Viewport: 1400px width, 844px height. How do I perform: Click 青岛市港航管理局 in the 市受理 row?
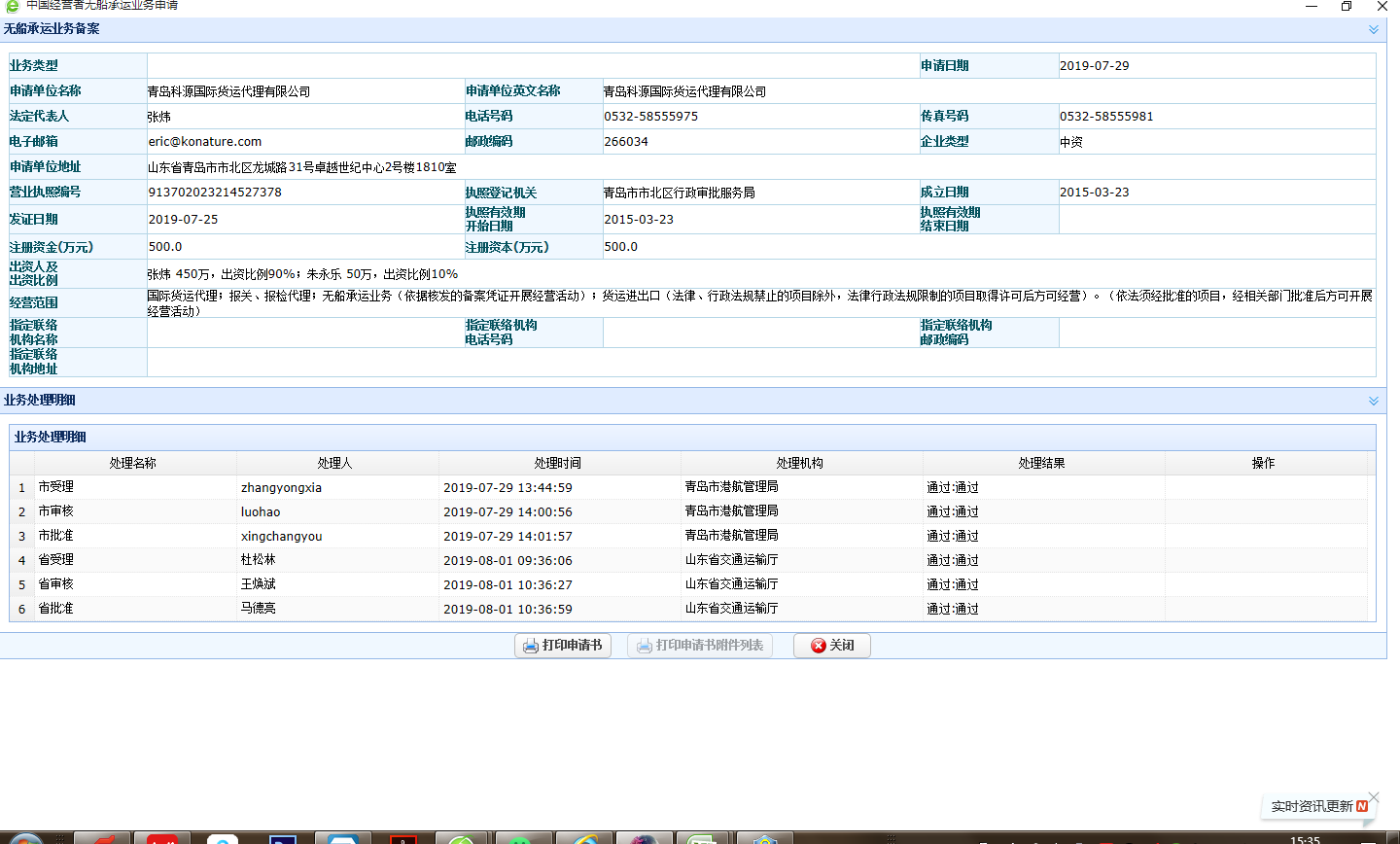[732, 487]
